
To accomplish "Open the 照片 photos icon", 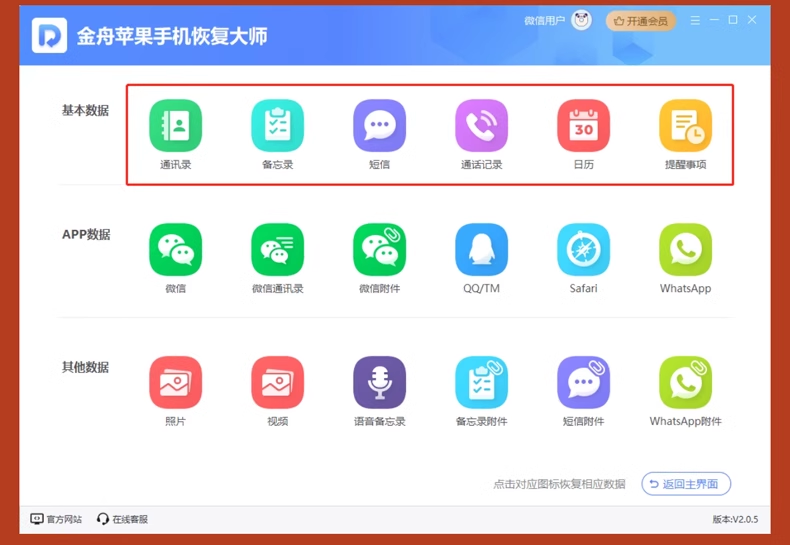I will tap(175, 382).
